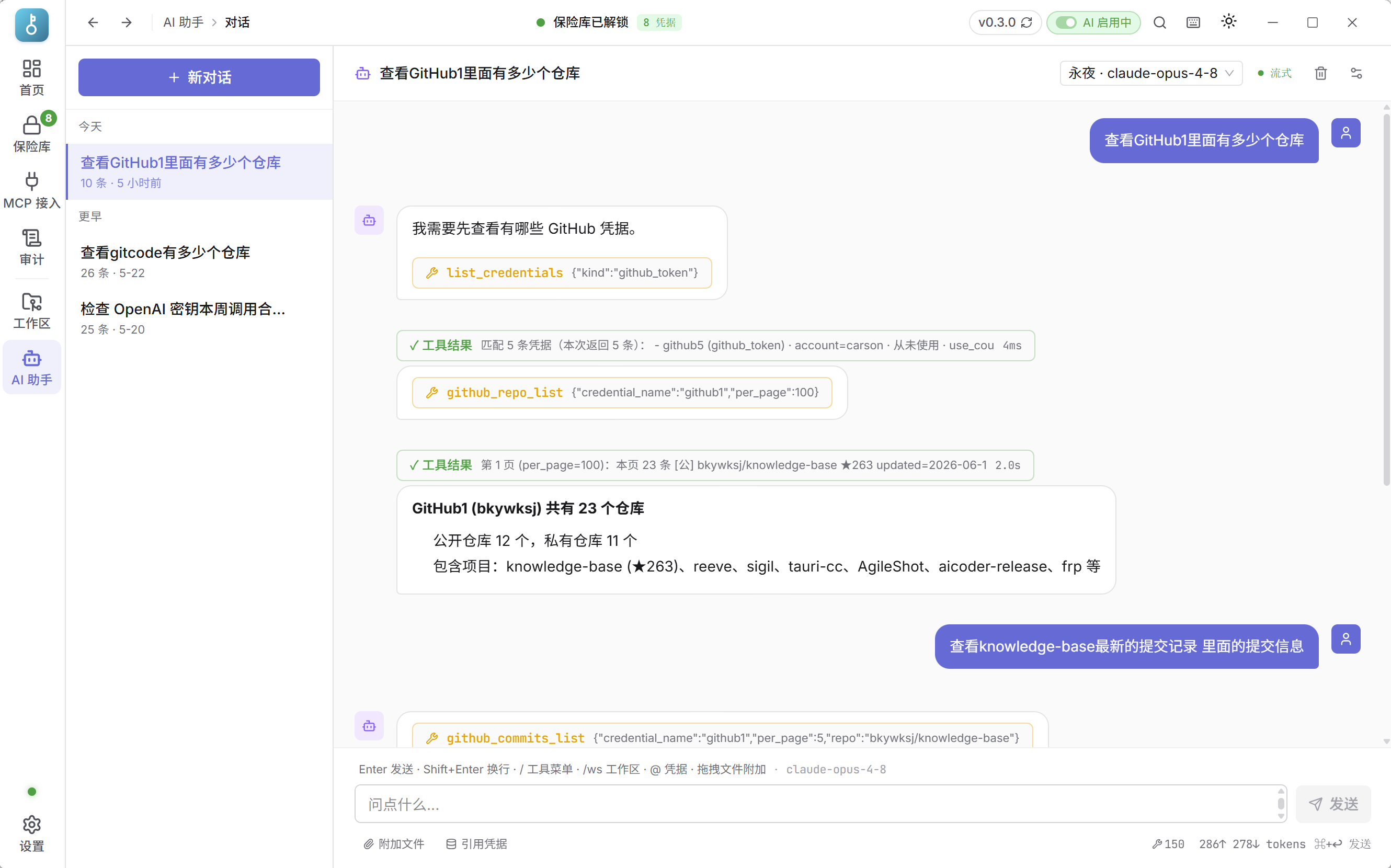Click the AI 助手 breadcrumb

pyautogui.click(x=183, y=22)
